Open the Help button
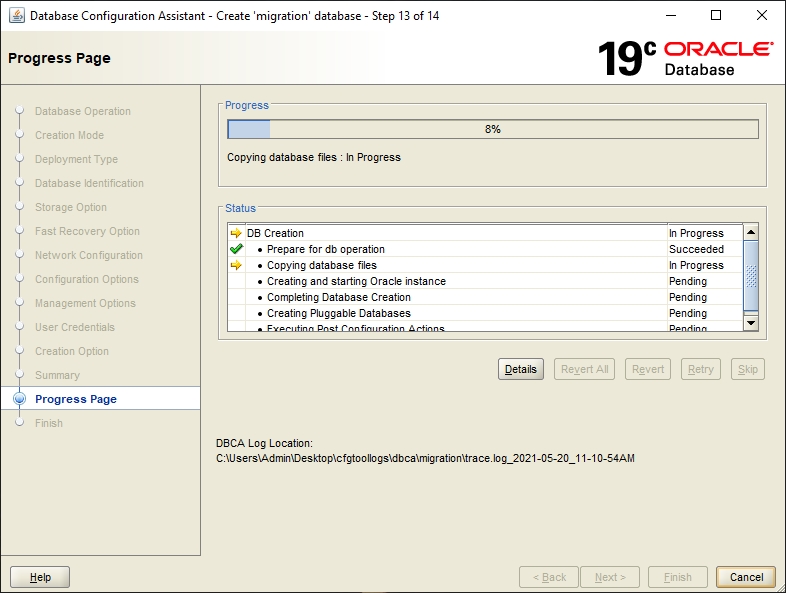The image size is (786, 593). [x=40, y=577]
